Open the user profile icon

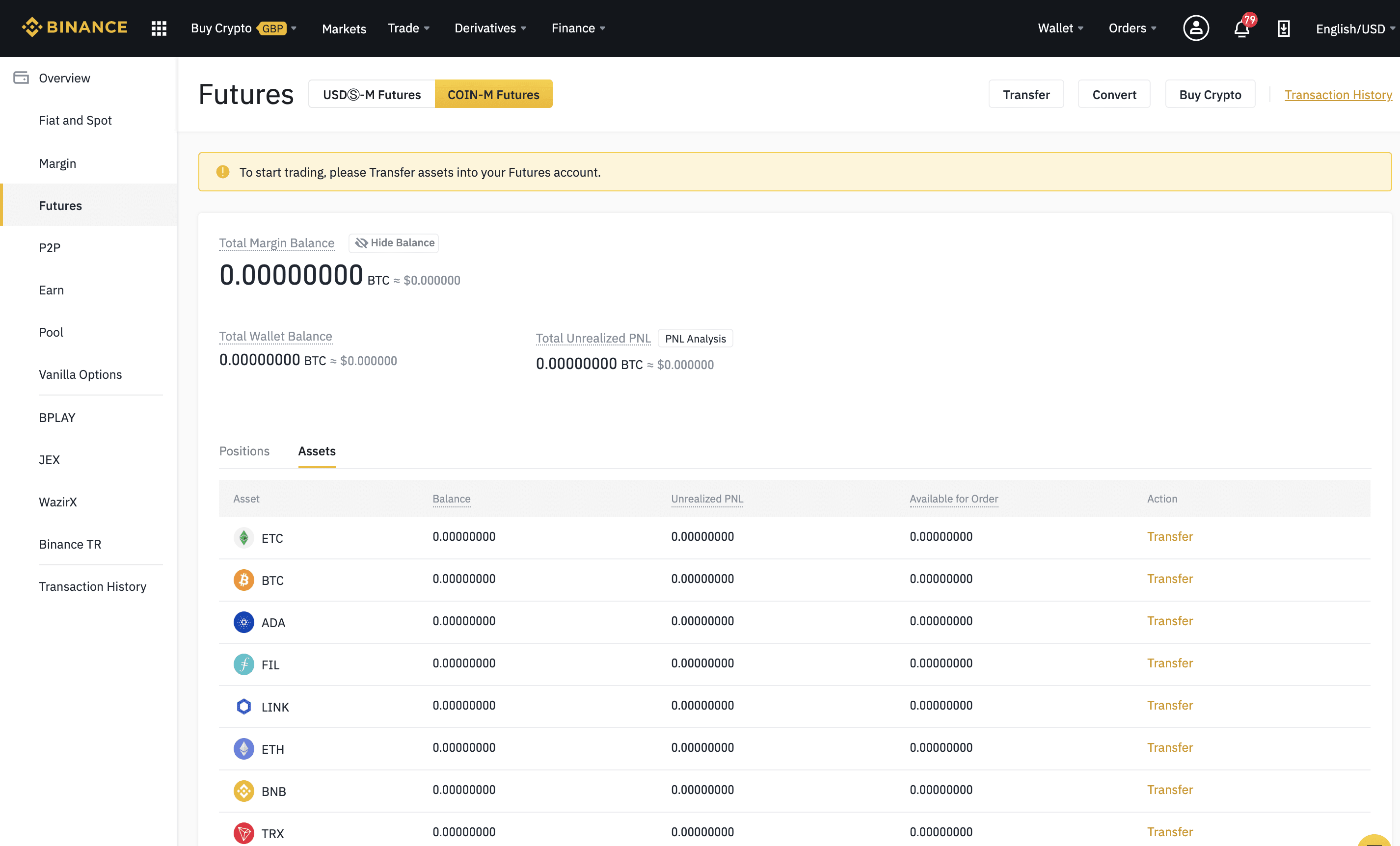coord(1195,28)
